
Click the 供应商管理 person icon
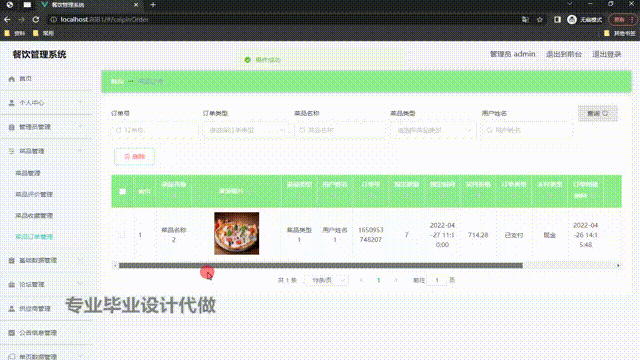click(11, 309)
